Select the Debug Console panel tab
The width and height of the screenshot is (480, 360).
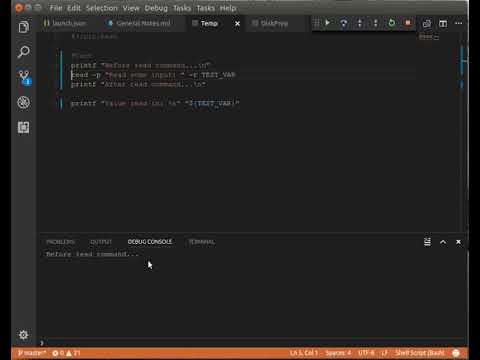(150, 242)
